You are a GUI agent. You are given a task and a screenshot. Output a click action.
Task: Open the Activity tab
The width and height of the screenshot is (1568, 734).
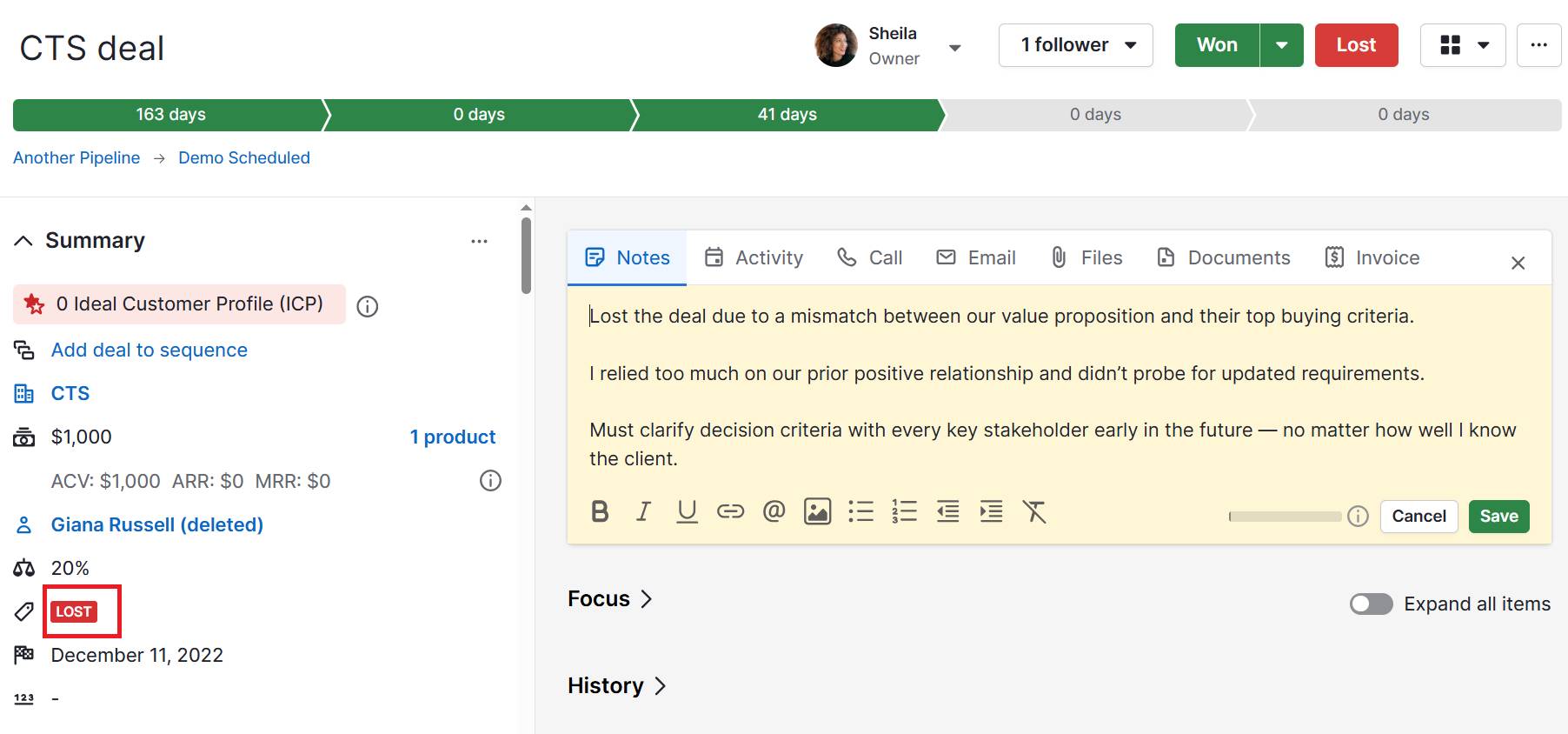tap(754, 257)
